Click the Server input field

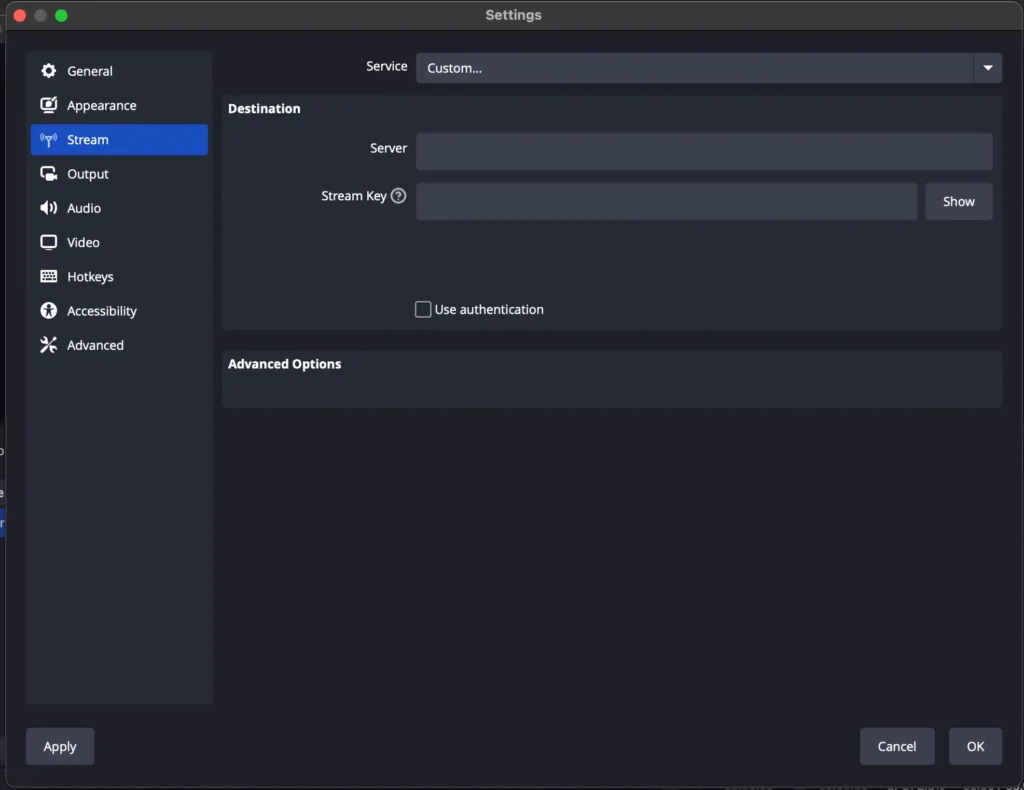click(704, 151)
